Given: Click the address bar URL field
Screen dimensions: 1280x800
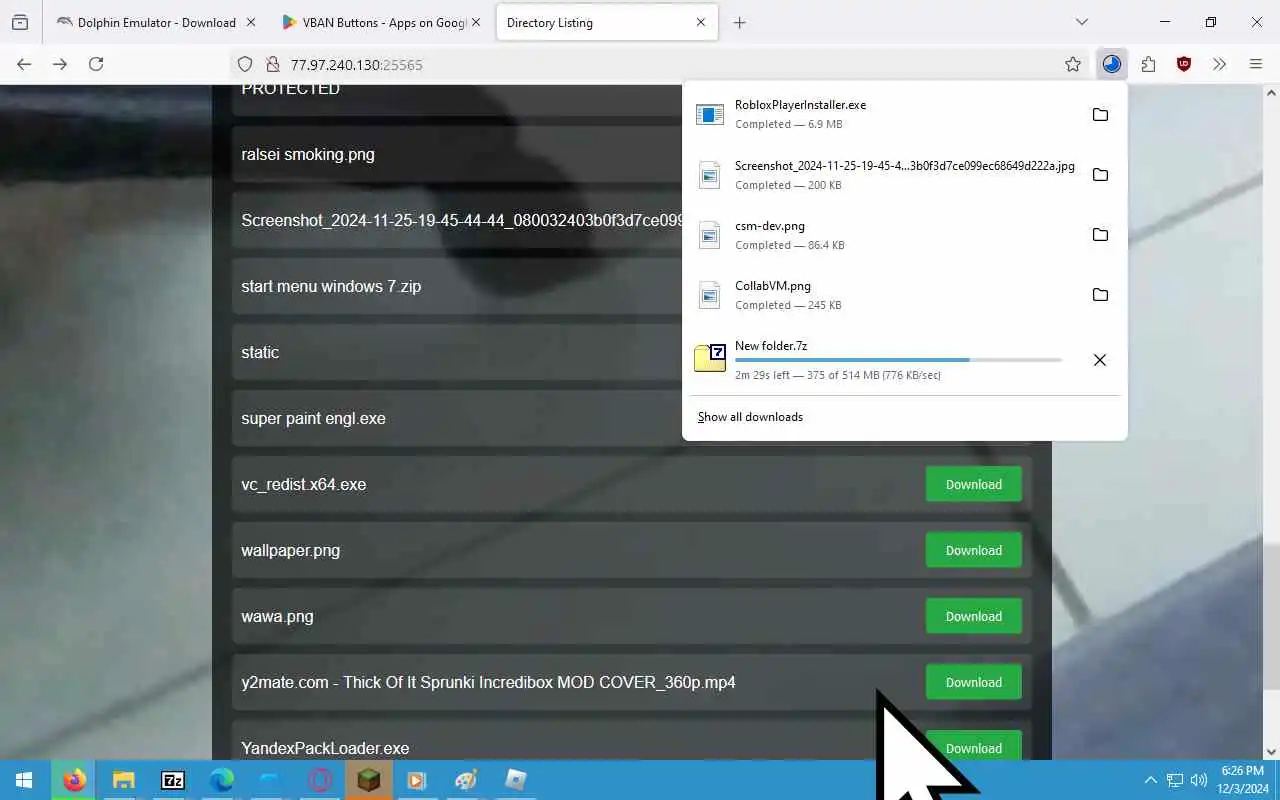Looking at the screenshot, I should (x=660, y=64).
